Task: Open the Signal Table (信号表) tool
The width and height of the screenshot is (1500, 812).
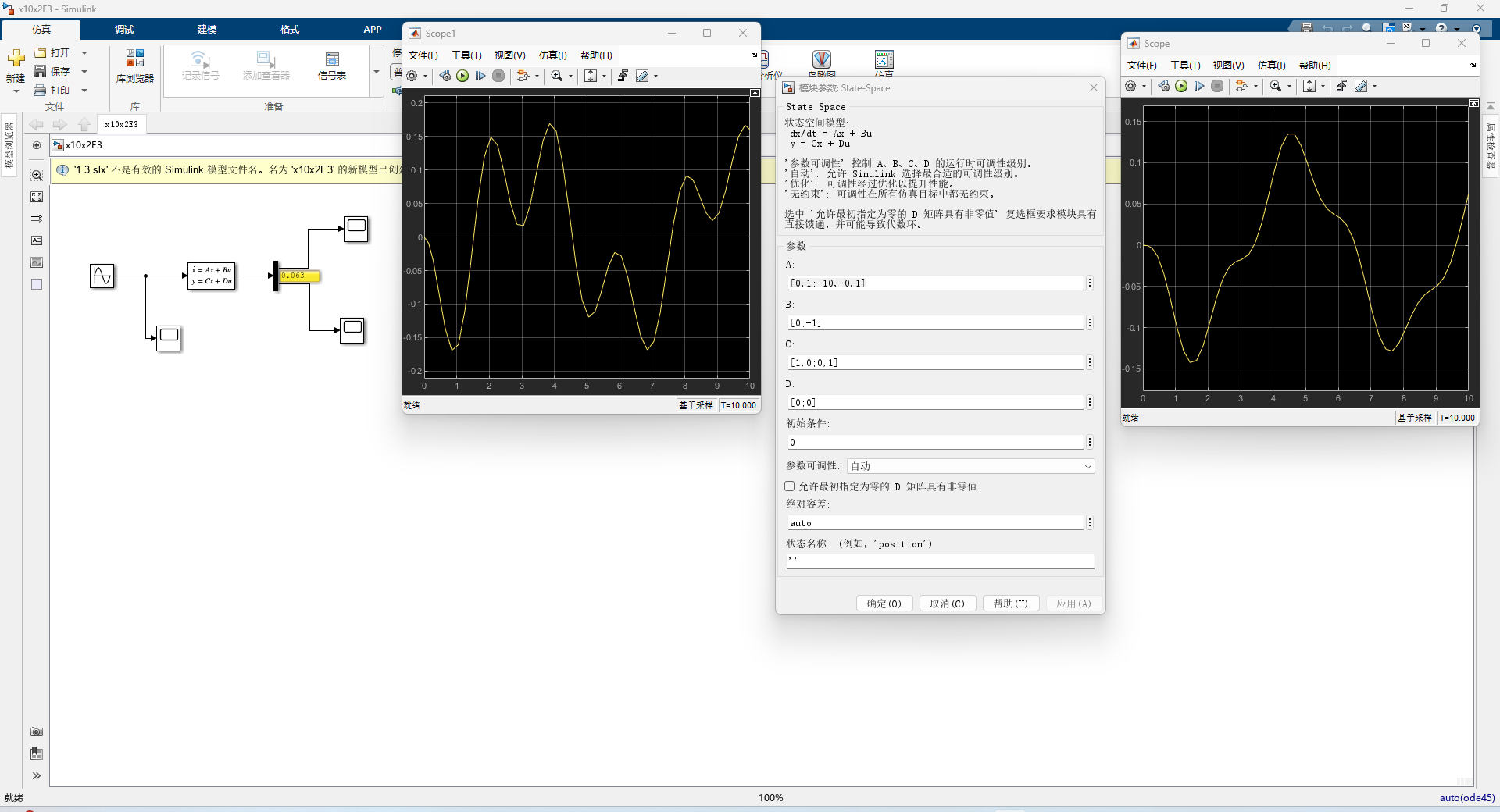Action: tap(332, 66)
